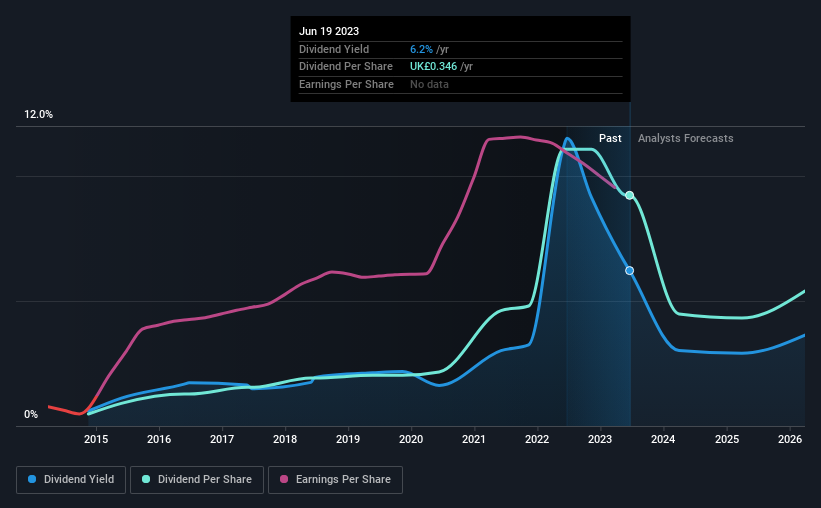Screen dimensions: 821x508
Task: Click the 2023 x-axis label
Action: tap(600, 439)
